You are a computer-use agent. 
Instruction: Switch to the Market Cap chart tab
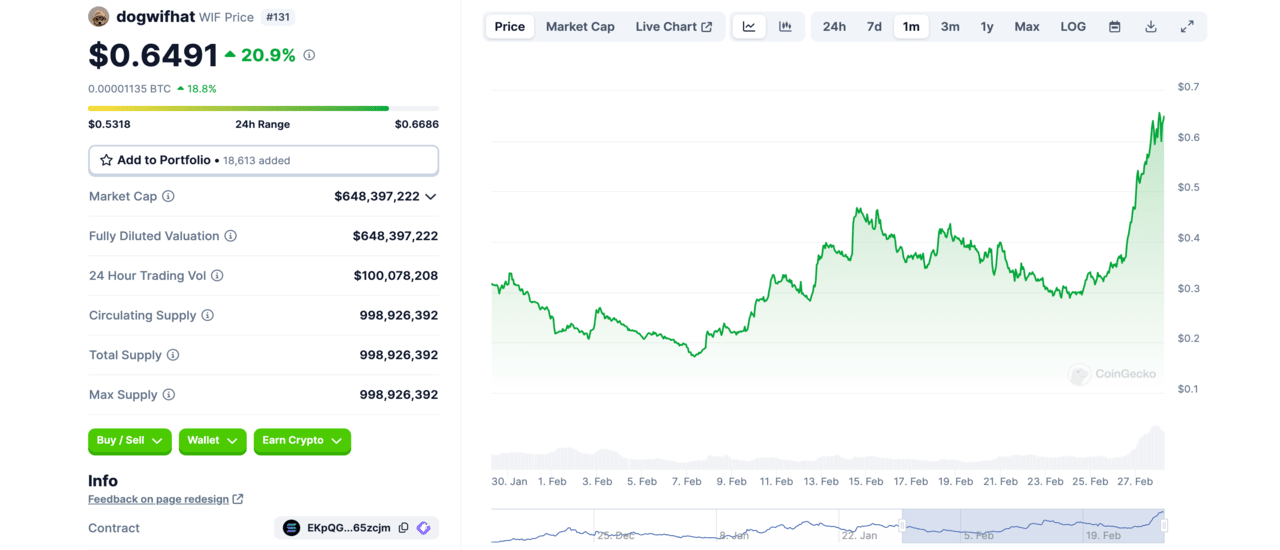coord(580,27)
